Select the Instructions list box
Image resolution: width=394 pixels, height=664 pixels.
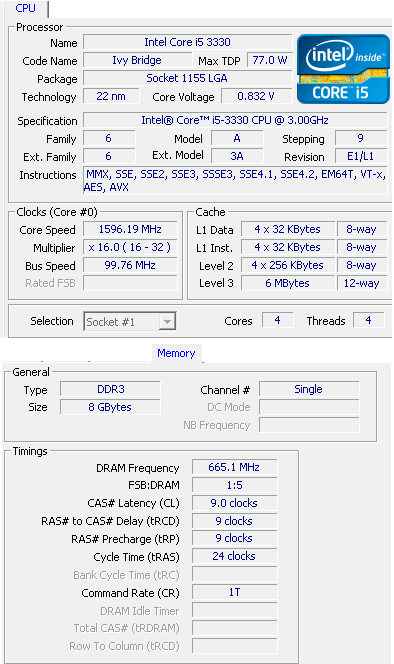[235, 181]
